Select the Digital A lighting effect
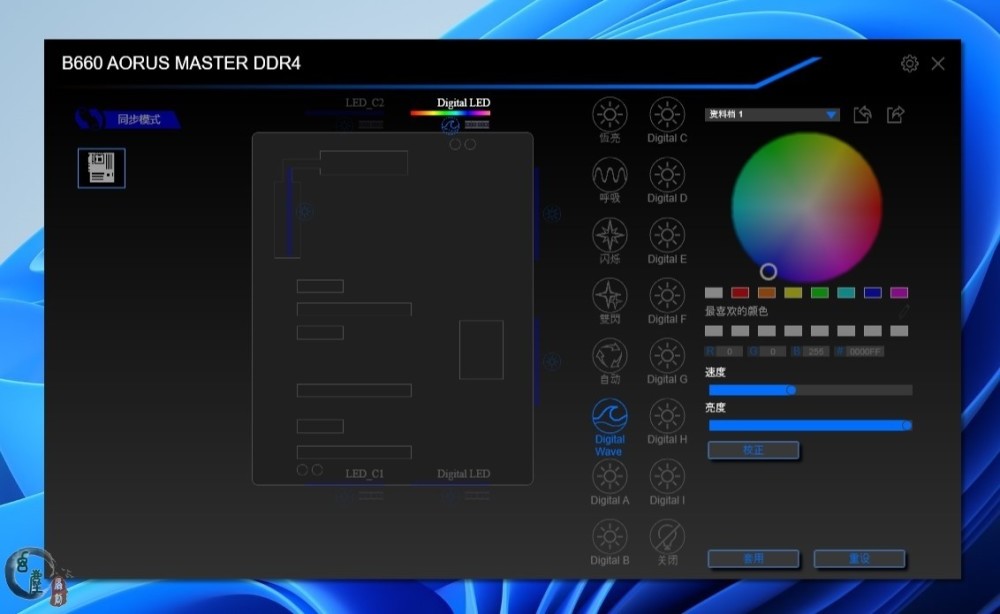Image resolution: width=1000 pixels, height=614 pixels. 609,477
